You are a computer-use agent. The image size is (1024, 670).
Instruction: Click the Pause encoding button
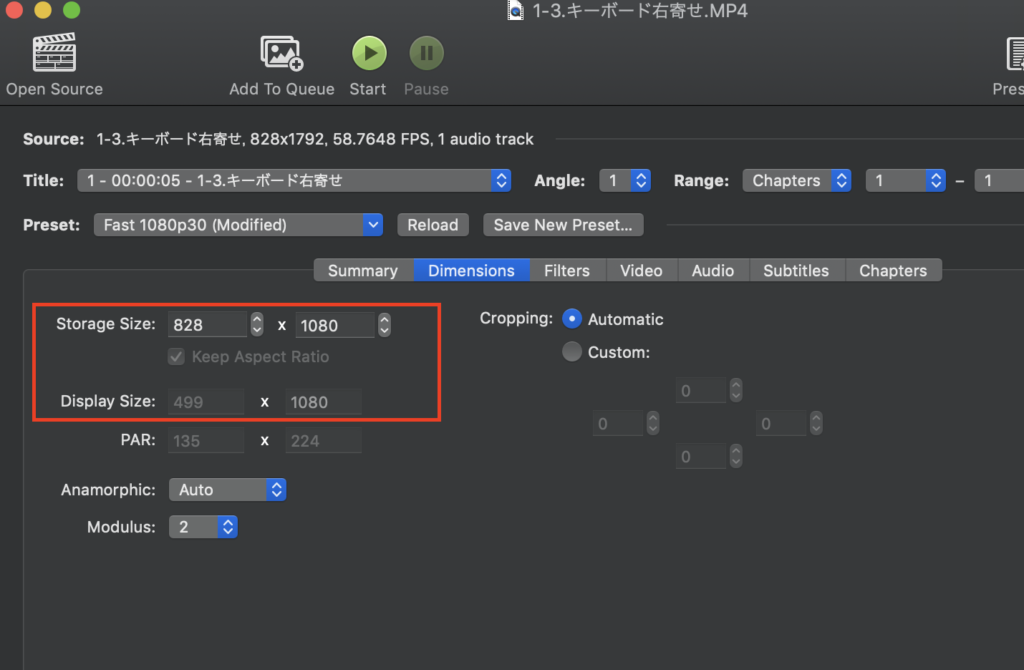pyautogui.click(x=426, y=53)
